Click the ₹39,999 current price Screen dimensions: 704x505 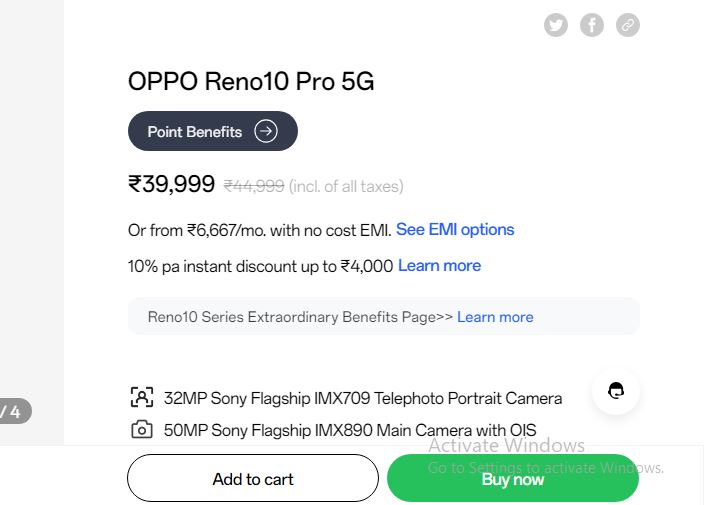pyautogui.click(x=172, y=184)
